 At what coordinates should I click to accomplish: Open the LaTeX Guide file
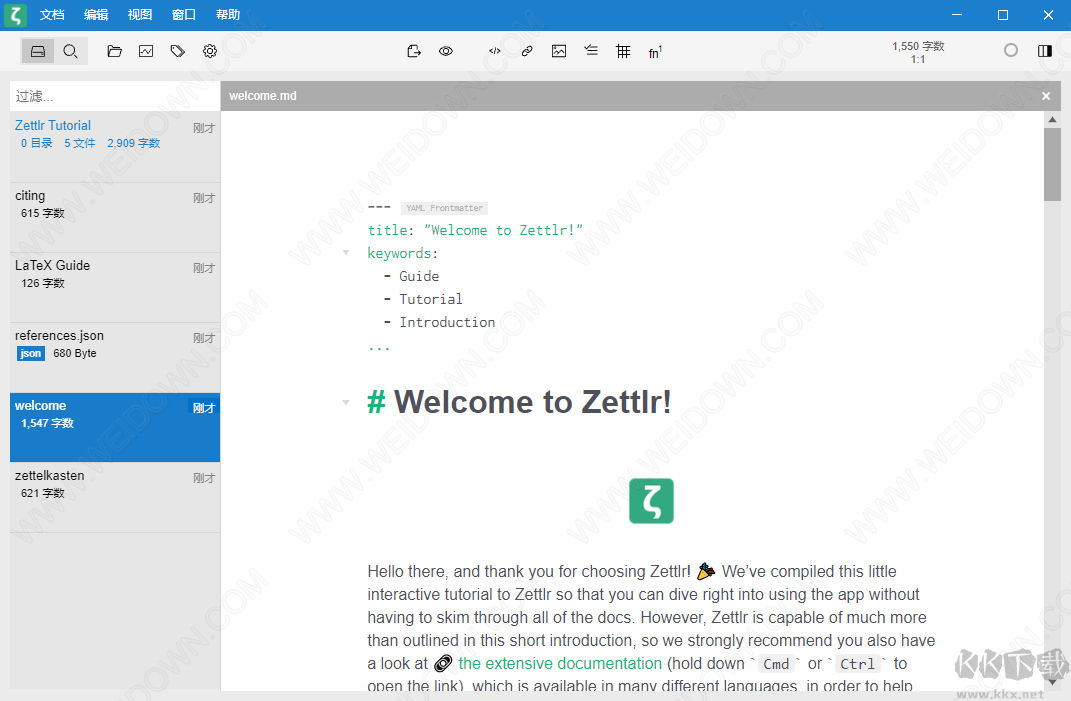pos(115,288)
